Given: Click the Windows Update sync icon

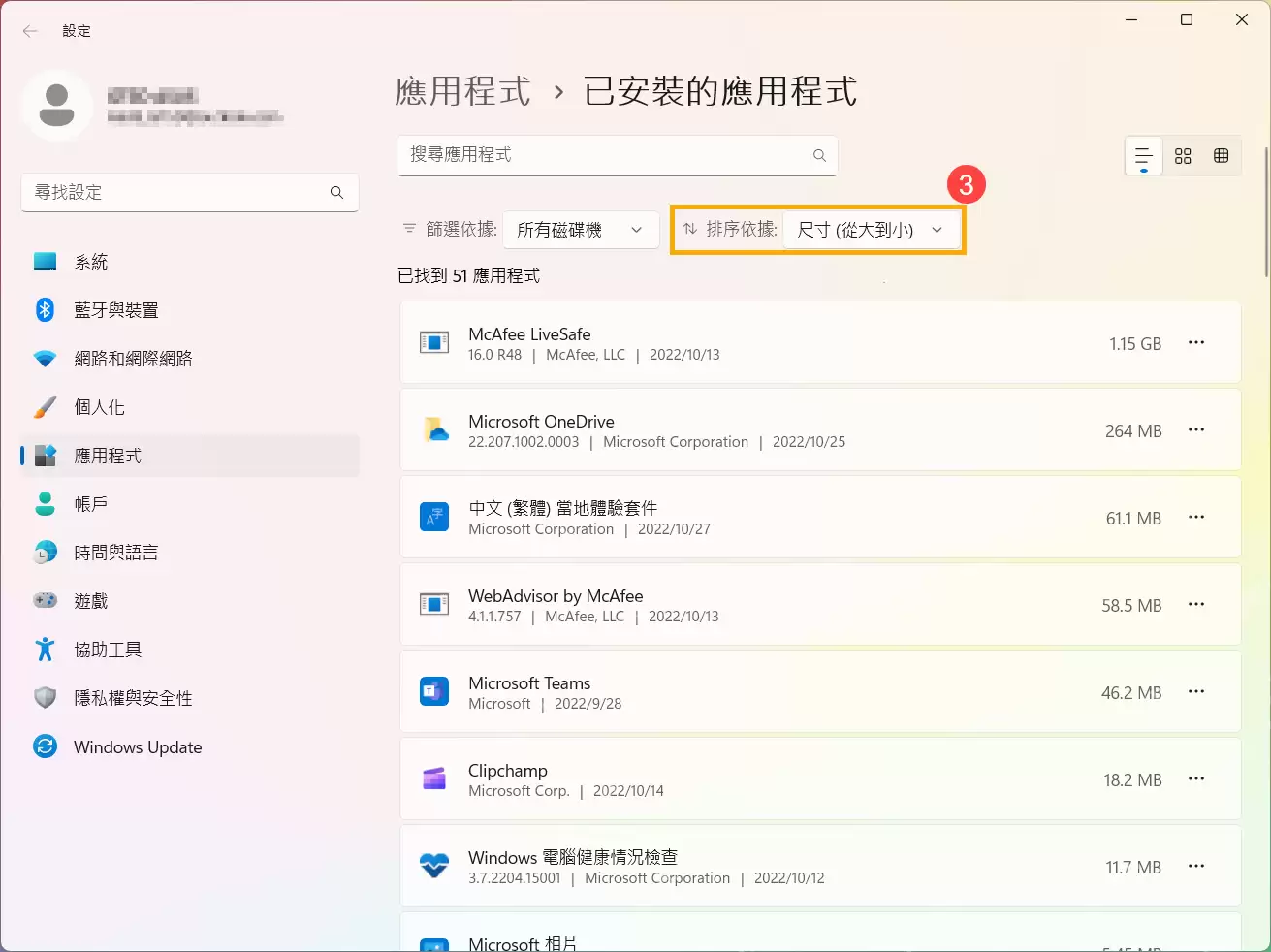Looking at the screenshot, I should point(46,746).
